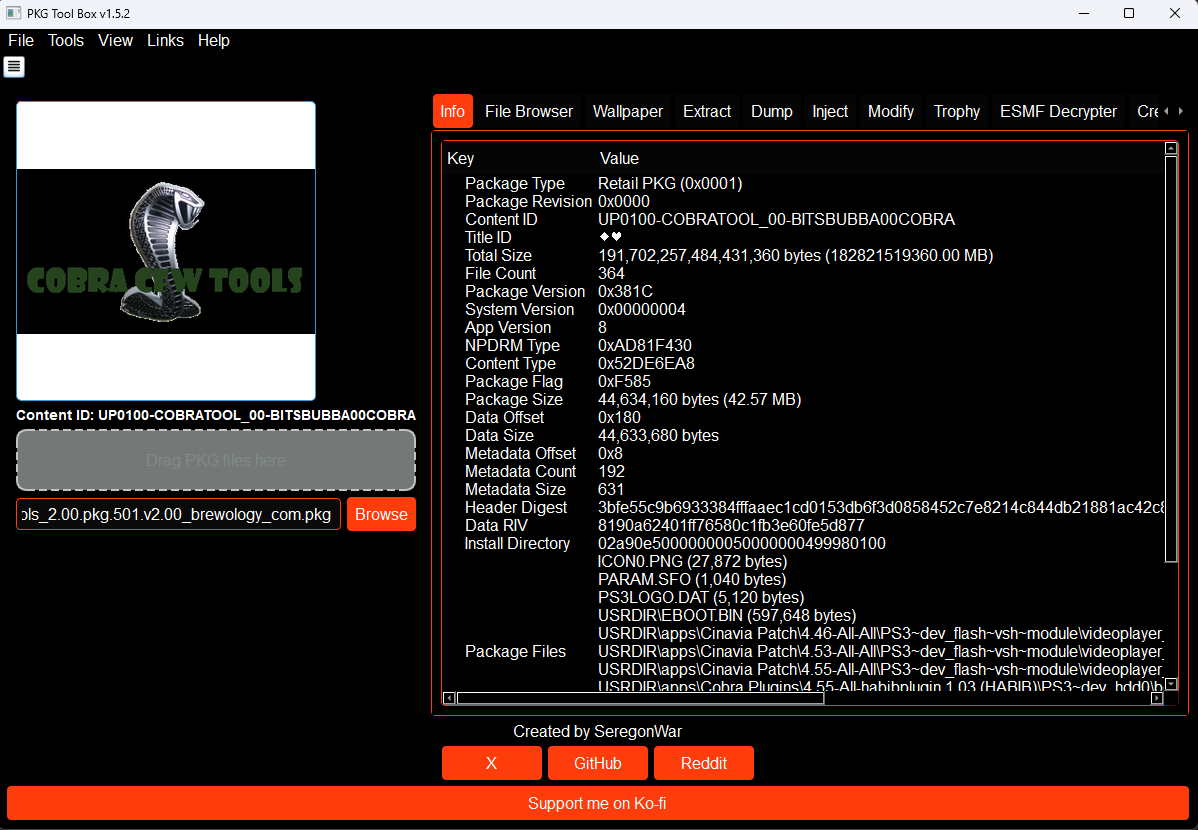Click the info list scroll-down arrow
Image resolution: width=1198 pixels, height=830 pixels.
click(1171, 684)
